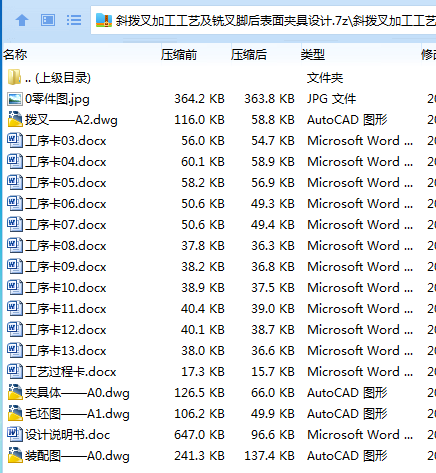The height and width of the screenshot is (473, 436).
Task: Click the 49.9 KB compressed size of 毛坯图
Action: click(273, 413)
